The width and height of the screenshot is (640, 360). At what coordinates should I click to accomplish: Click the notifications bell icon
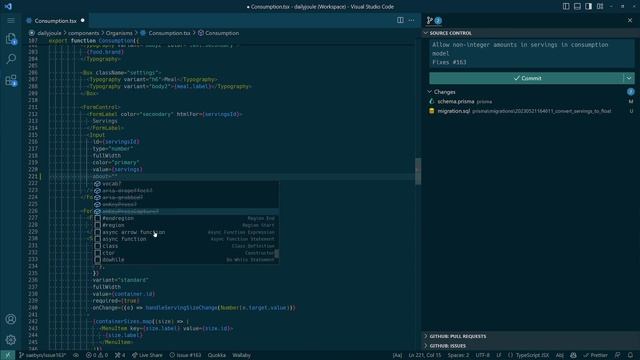coord(630,355)
